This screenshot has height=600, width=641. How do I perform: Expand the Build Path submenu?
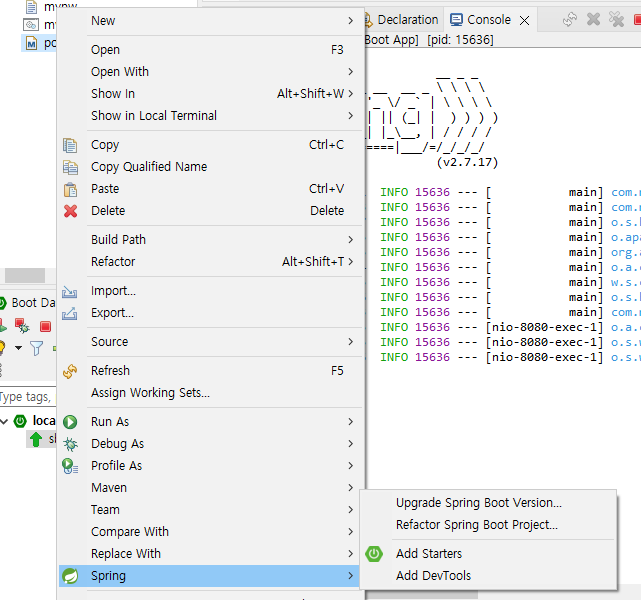coord(210,240)
